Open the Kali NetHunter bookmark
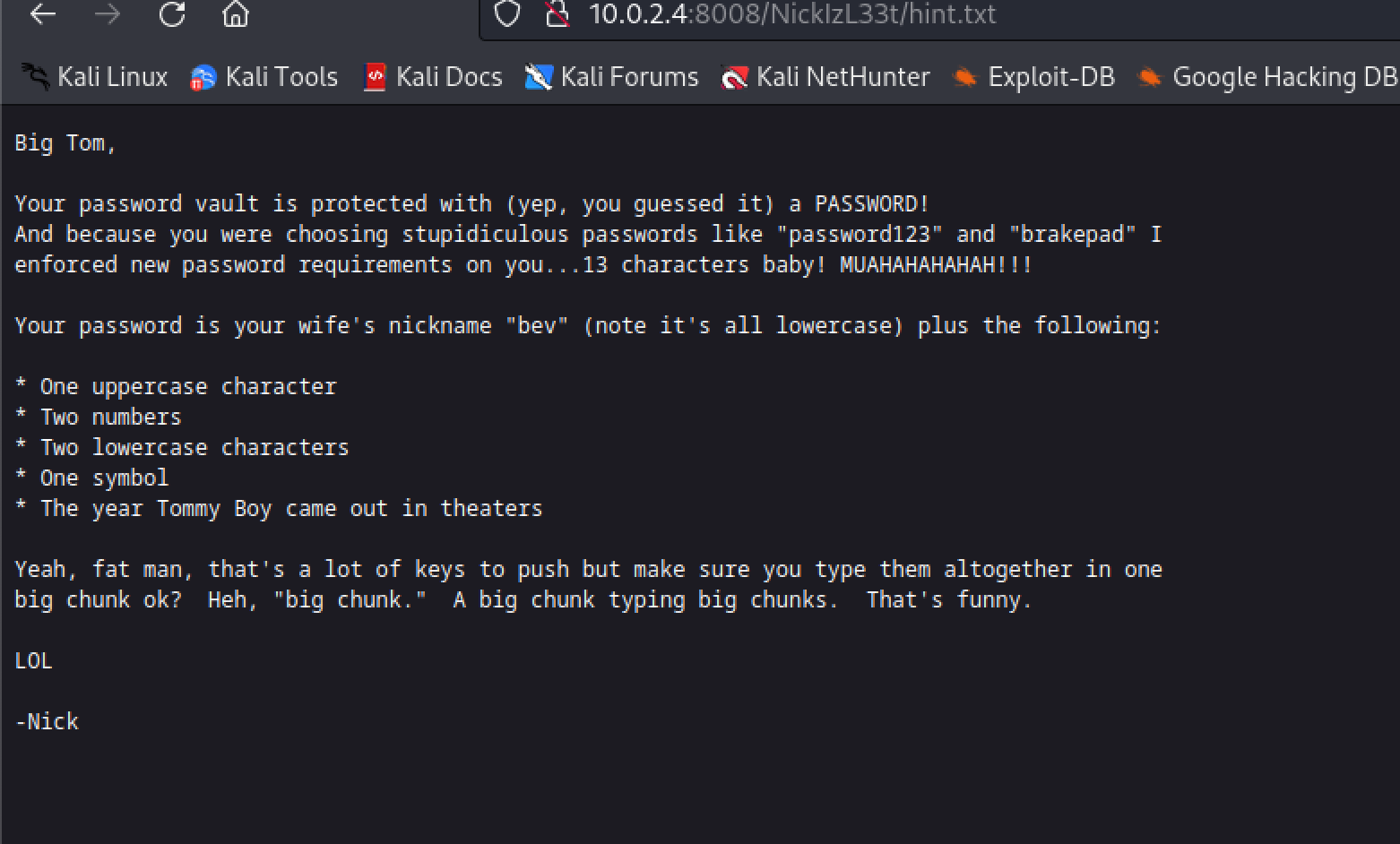 843,77
